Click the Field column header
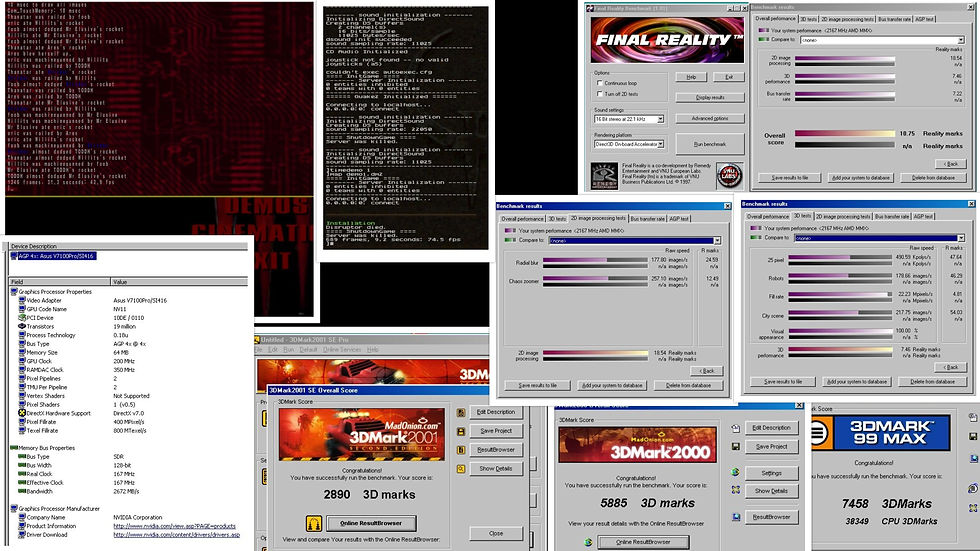Image resolution: width=980 pixels, height=551 pixels. [59, 282]
